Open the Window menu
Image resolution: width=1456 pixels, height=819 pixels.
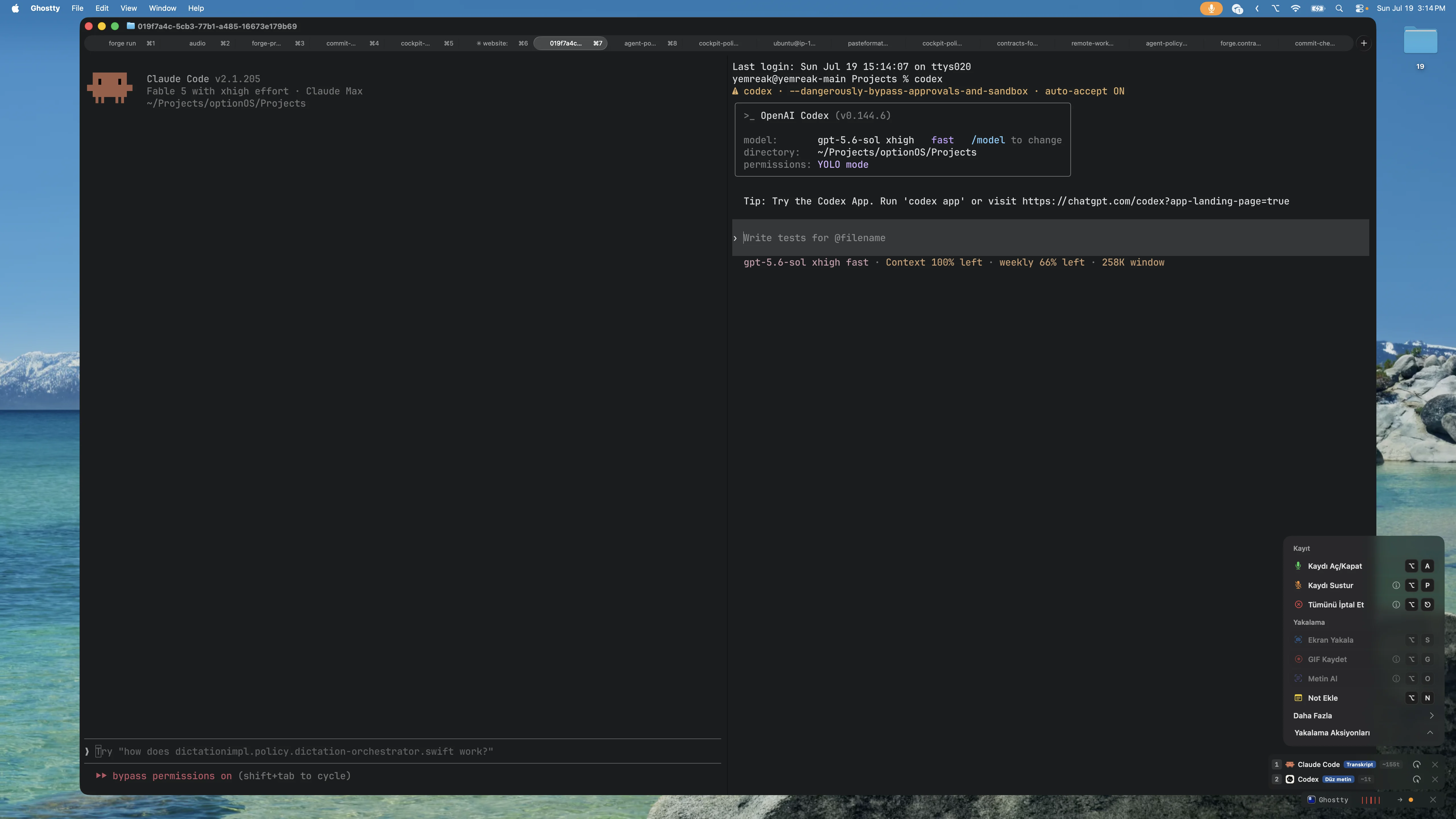[162, 9]
